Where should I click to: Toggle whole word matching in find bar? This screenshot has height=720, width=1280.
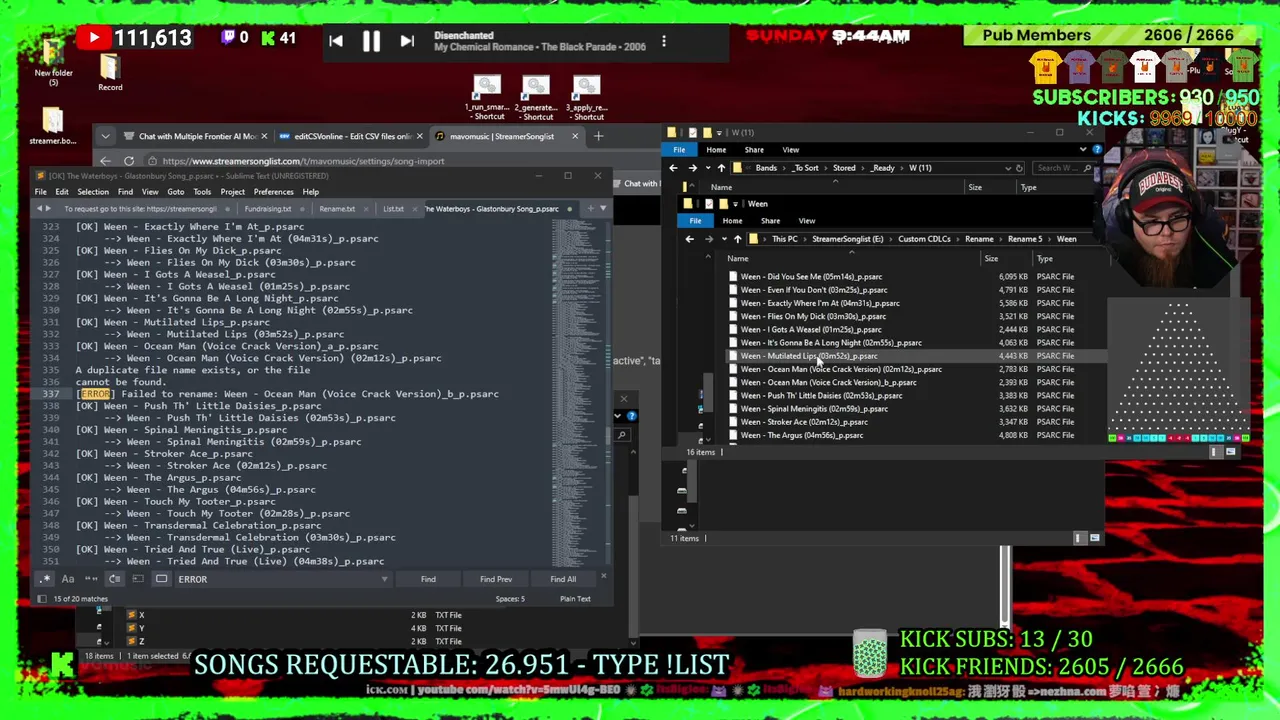[x=91, y=579]
